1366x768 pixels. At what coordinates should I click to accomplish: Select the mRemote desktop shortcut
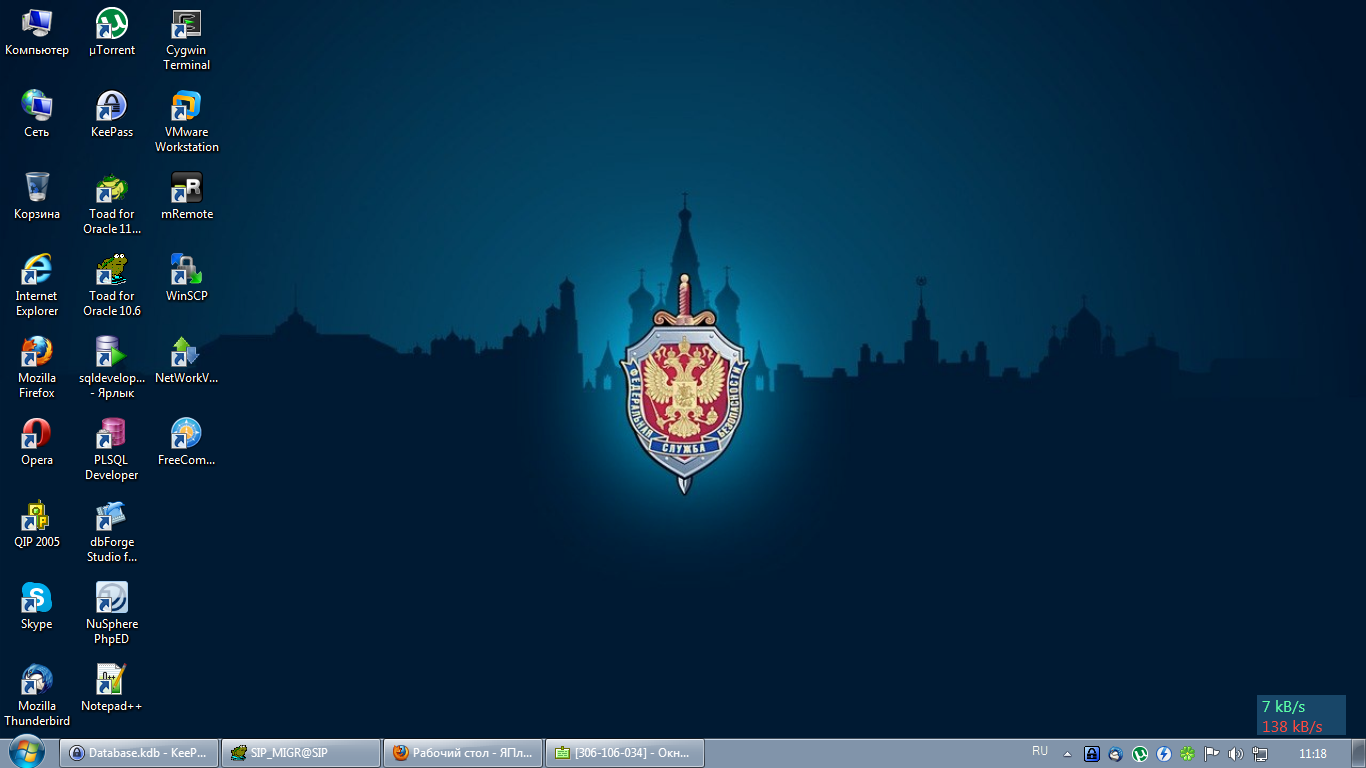point(187,196)
